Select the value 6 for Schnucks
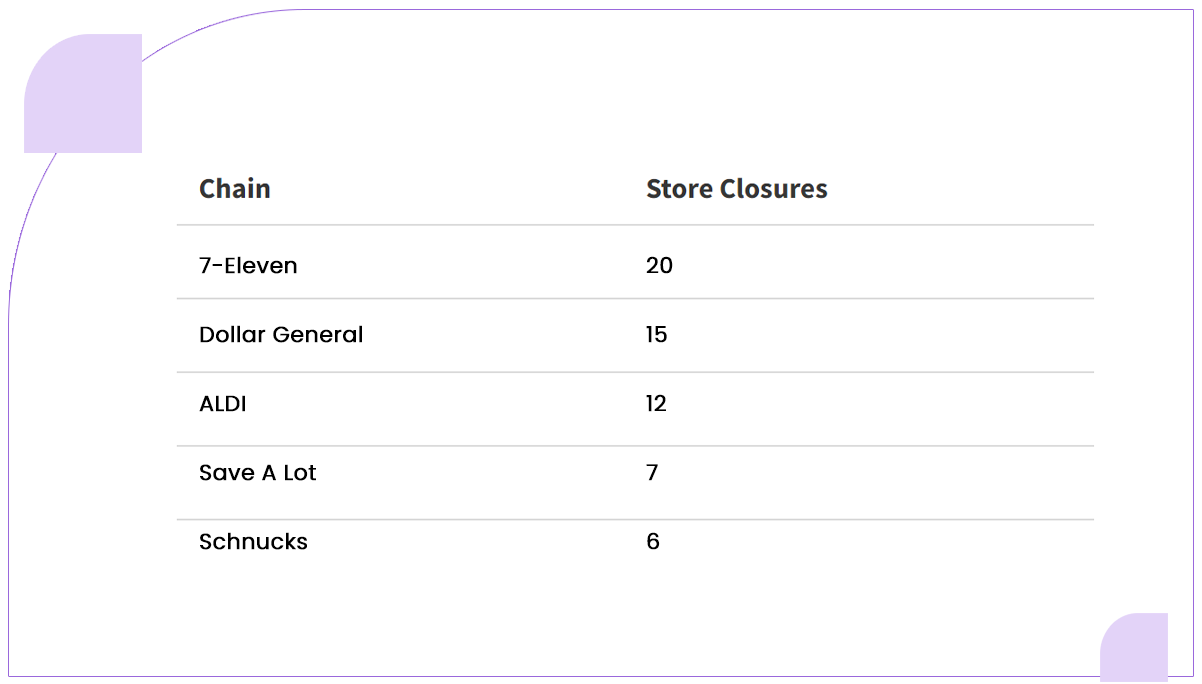Screen dimensions: 1202x684 (x=653, y=542)
